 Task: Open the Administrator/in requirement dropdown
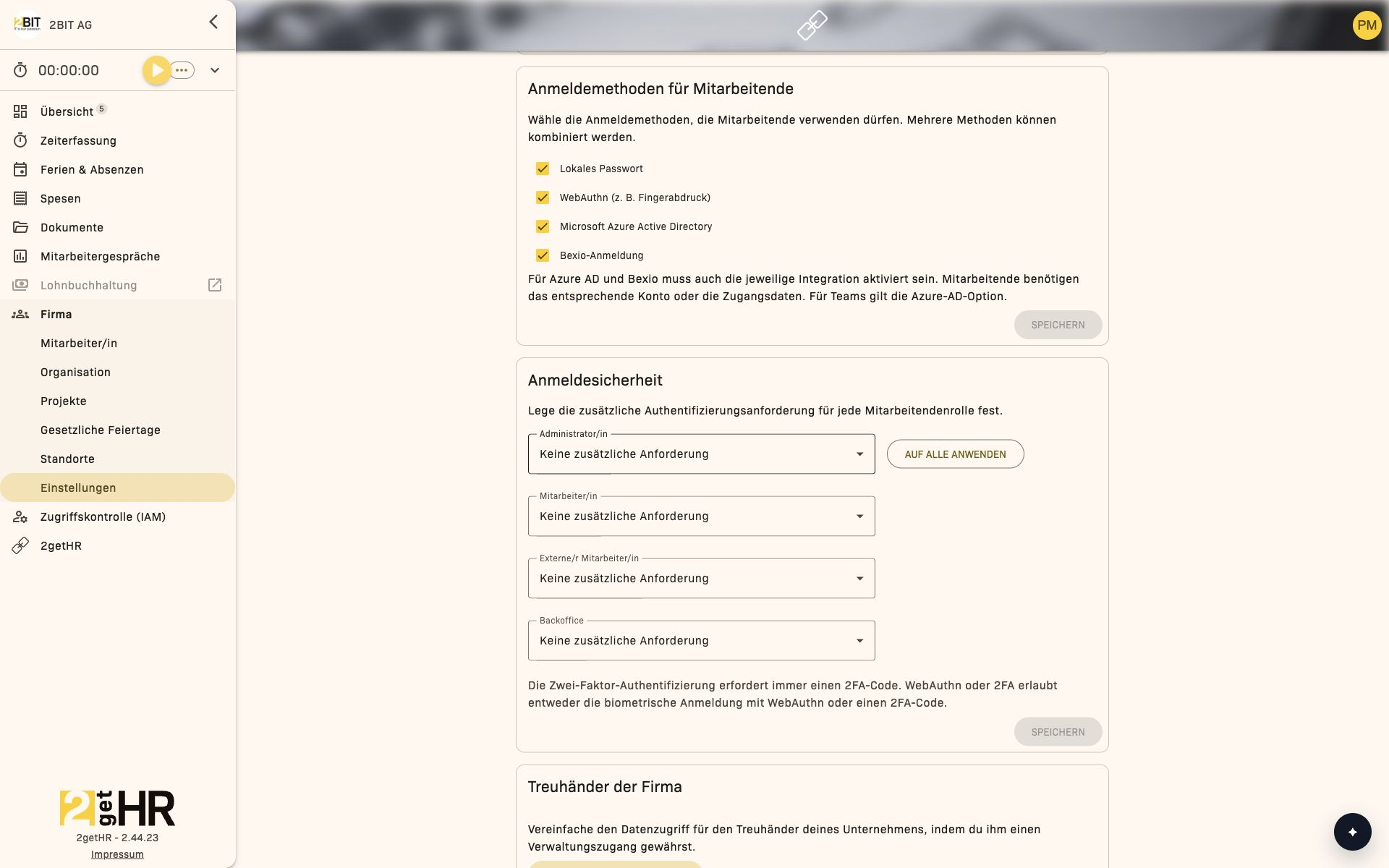[701, 454]
